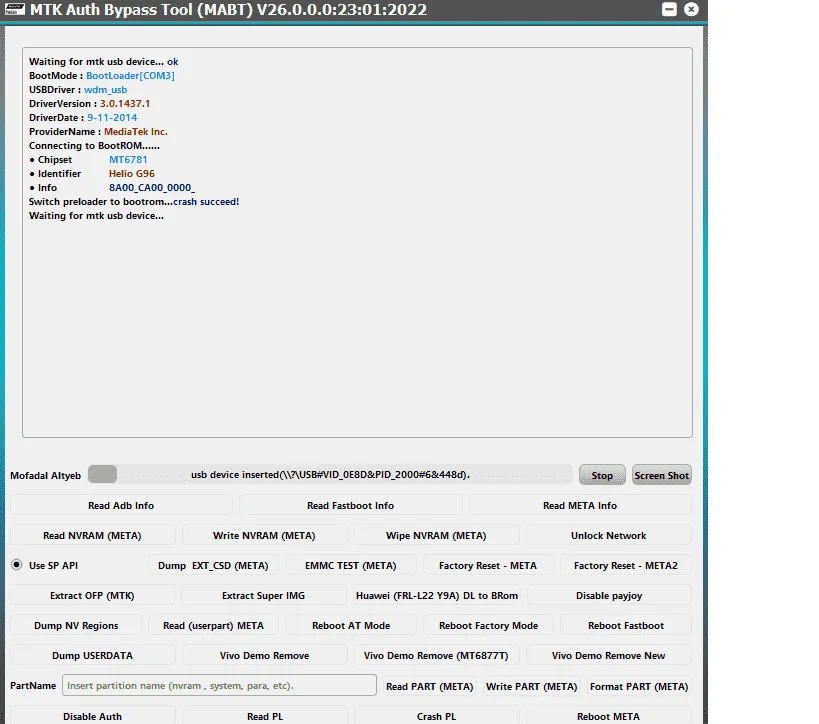This screenshot has height=724, width=819.
Task: Click Dump USERDATA button
Action: tap(92, 655)
